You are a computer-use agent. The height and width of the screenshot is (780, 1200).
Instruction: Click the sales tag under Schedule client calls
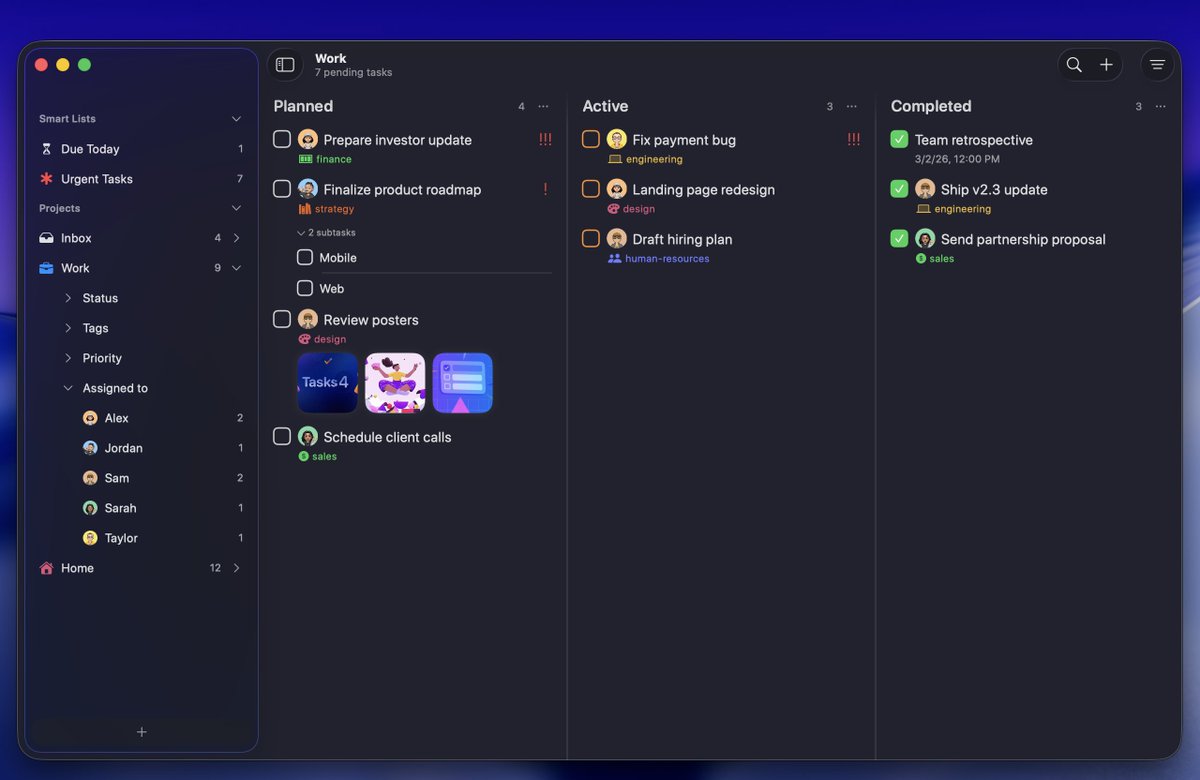[318, 456]
